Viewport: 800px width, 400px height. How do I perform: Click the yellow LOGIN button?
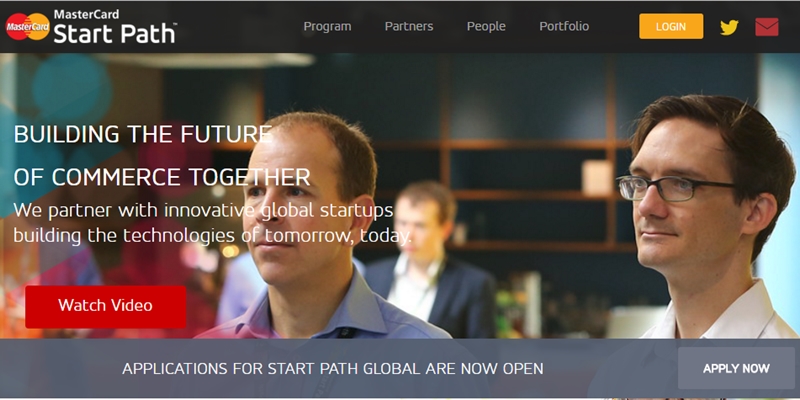[x=671, y=27]
